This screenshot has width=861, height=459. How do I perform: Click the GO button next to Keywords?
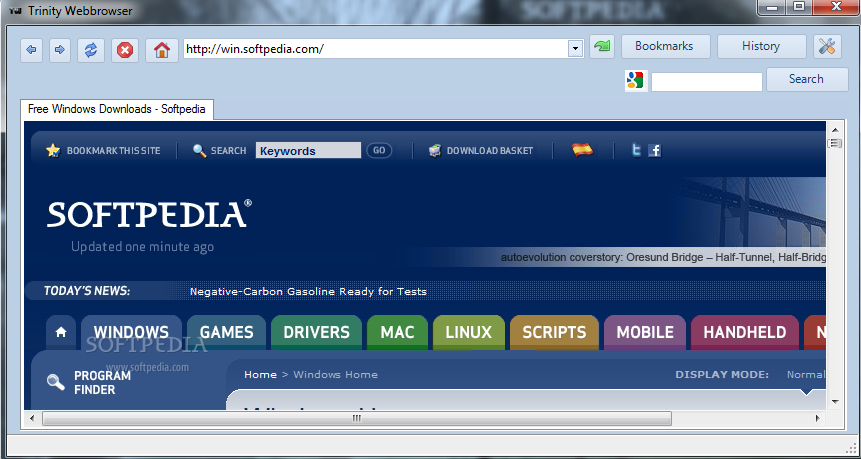(x=379, y=150)
